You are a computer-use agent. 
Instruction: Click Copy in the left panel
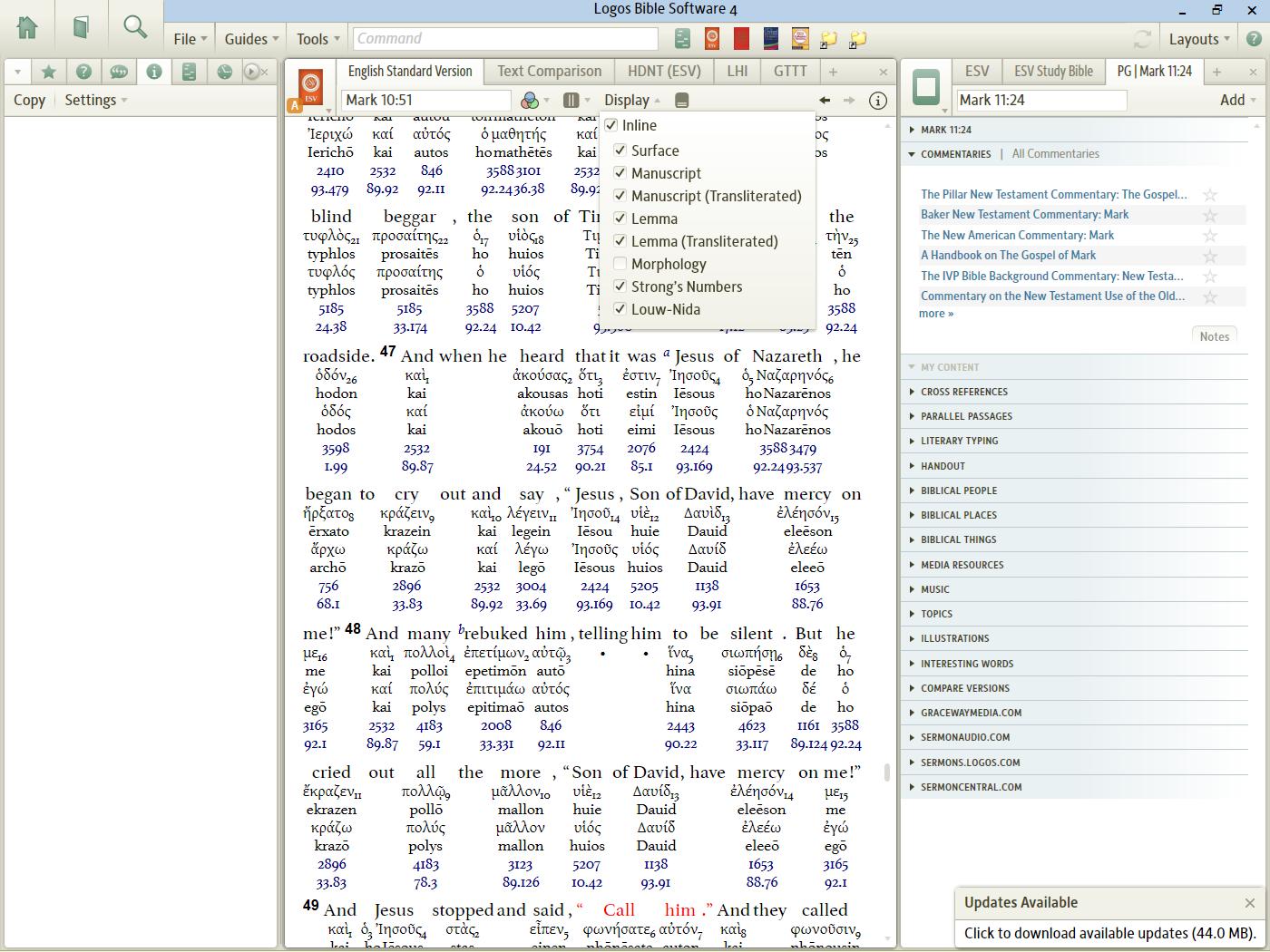pyautogui.click(x=29, y=100)
